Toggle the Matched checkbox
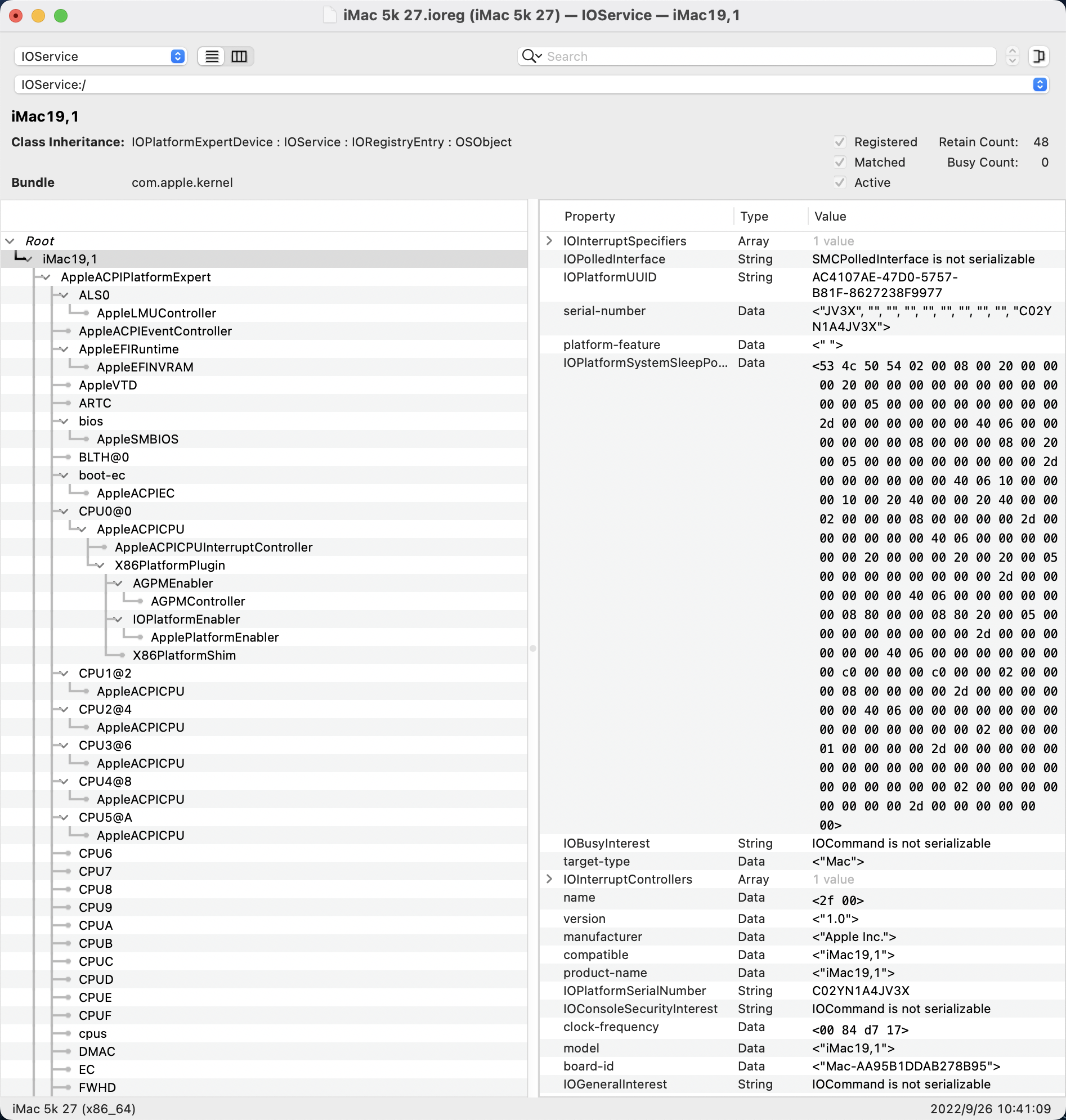This screenshot has width=1066, height=1120. tap(840, 163)
